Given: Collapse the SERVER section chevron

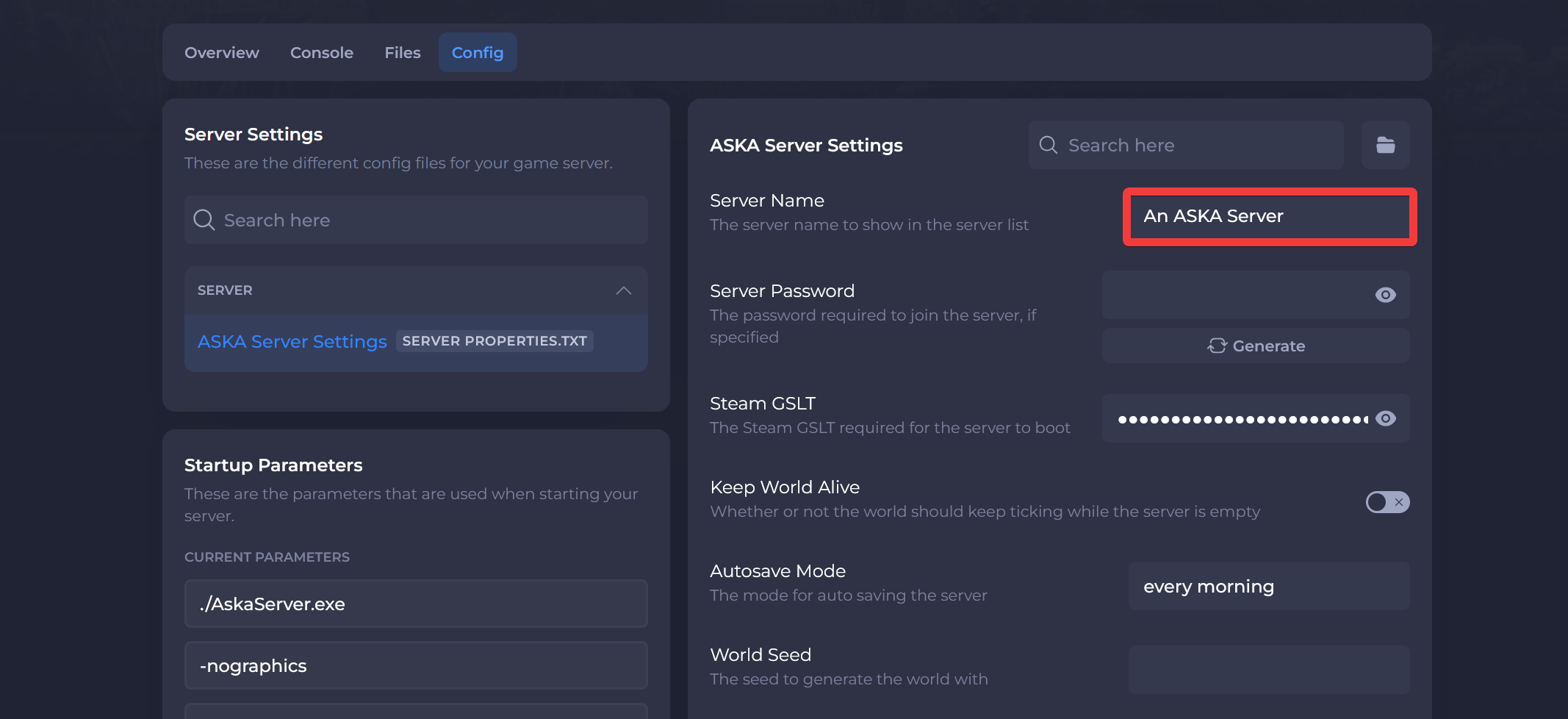Looking at the screenshot, I should coord(623,290).
